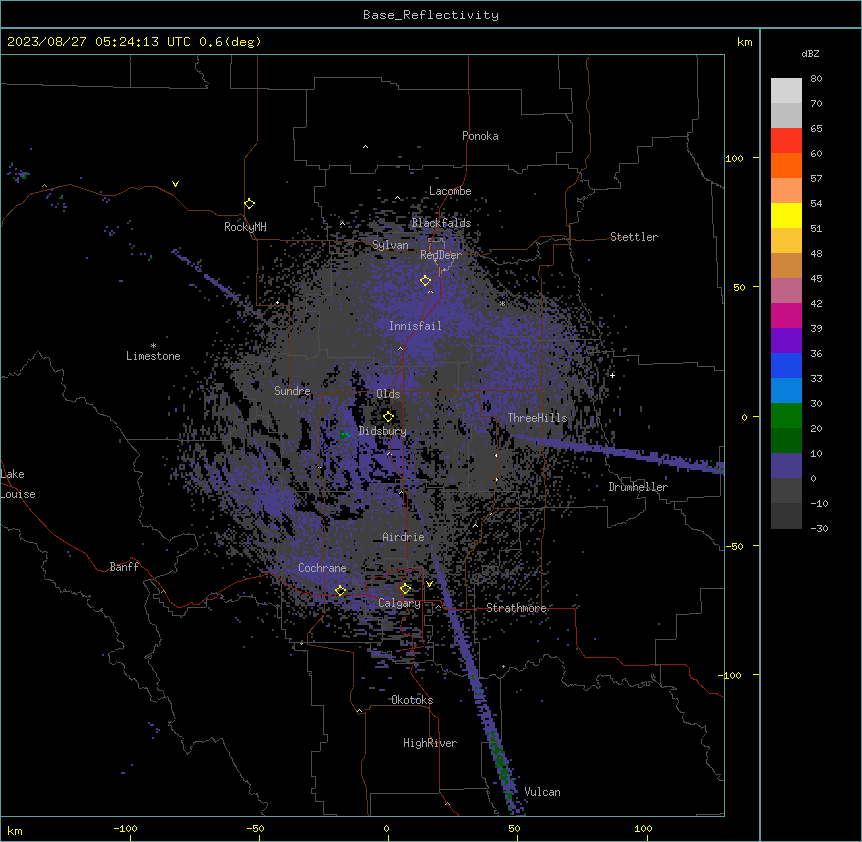Click the Blackfalds city label
This screenshot has height=842, width=862.
441,223
